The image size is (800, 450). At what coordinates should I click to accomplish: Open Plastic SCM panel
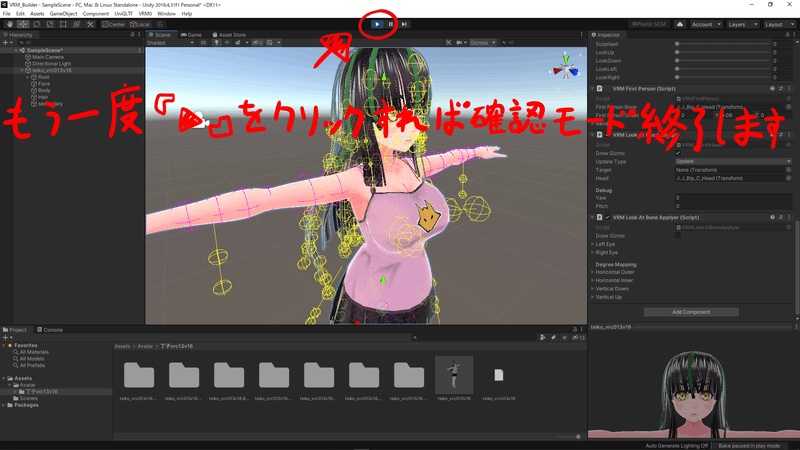648,24
